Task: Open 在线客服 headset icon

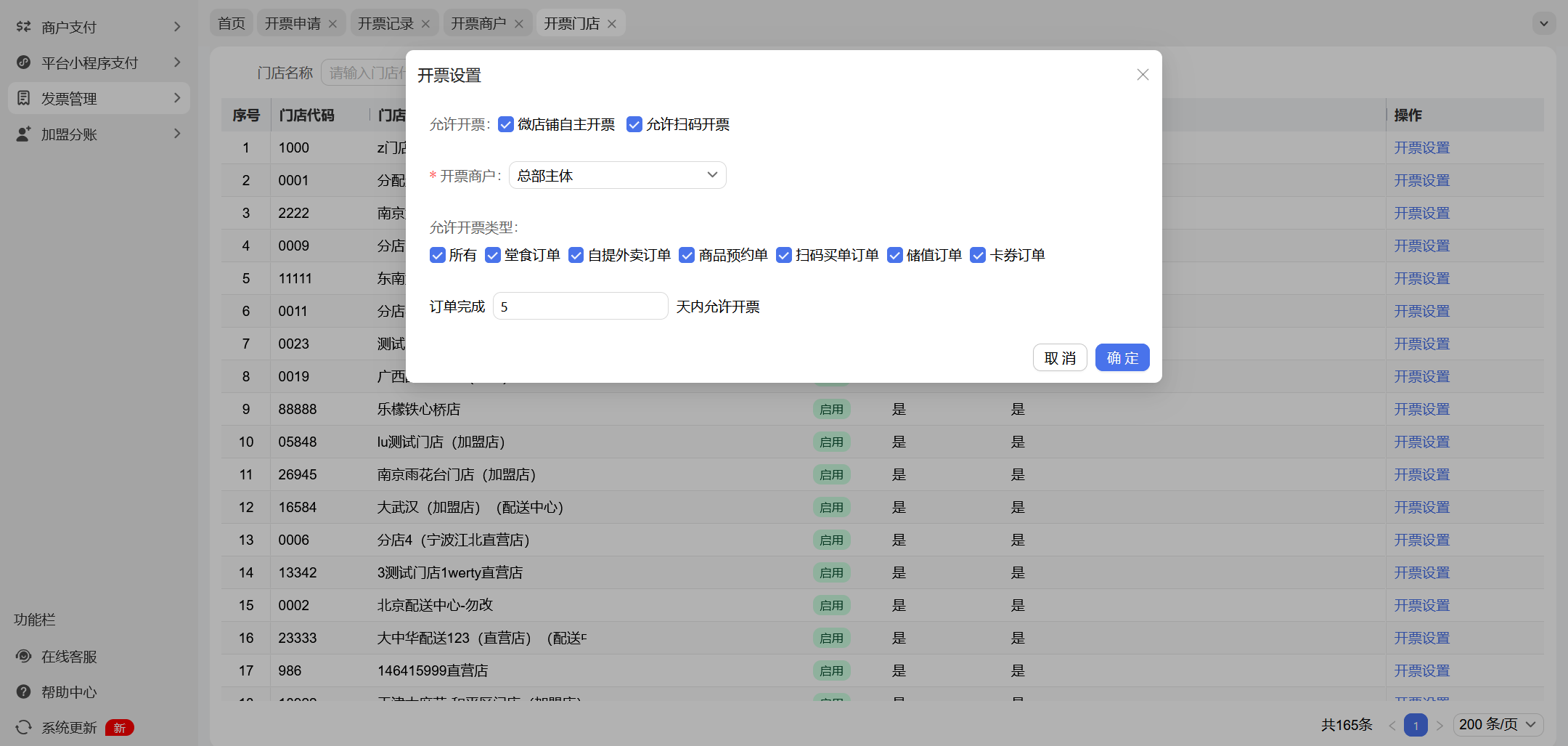Action: click(x=24, y=656)
